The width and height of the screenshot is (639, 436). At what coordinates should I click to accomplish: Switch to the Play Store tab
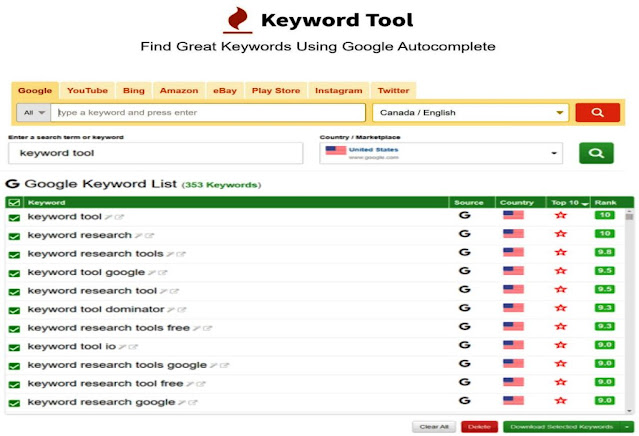(276, 90)
